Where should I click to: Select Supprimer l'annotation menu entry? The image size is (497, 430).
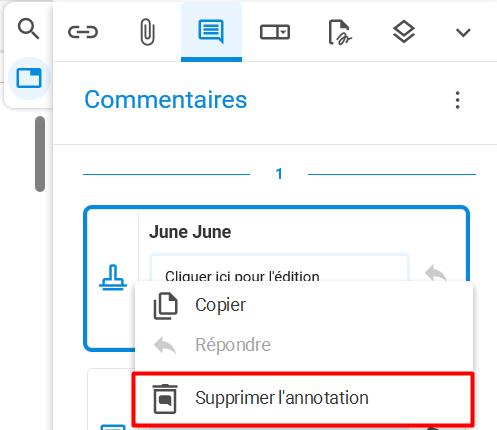point(303,399)
